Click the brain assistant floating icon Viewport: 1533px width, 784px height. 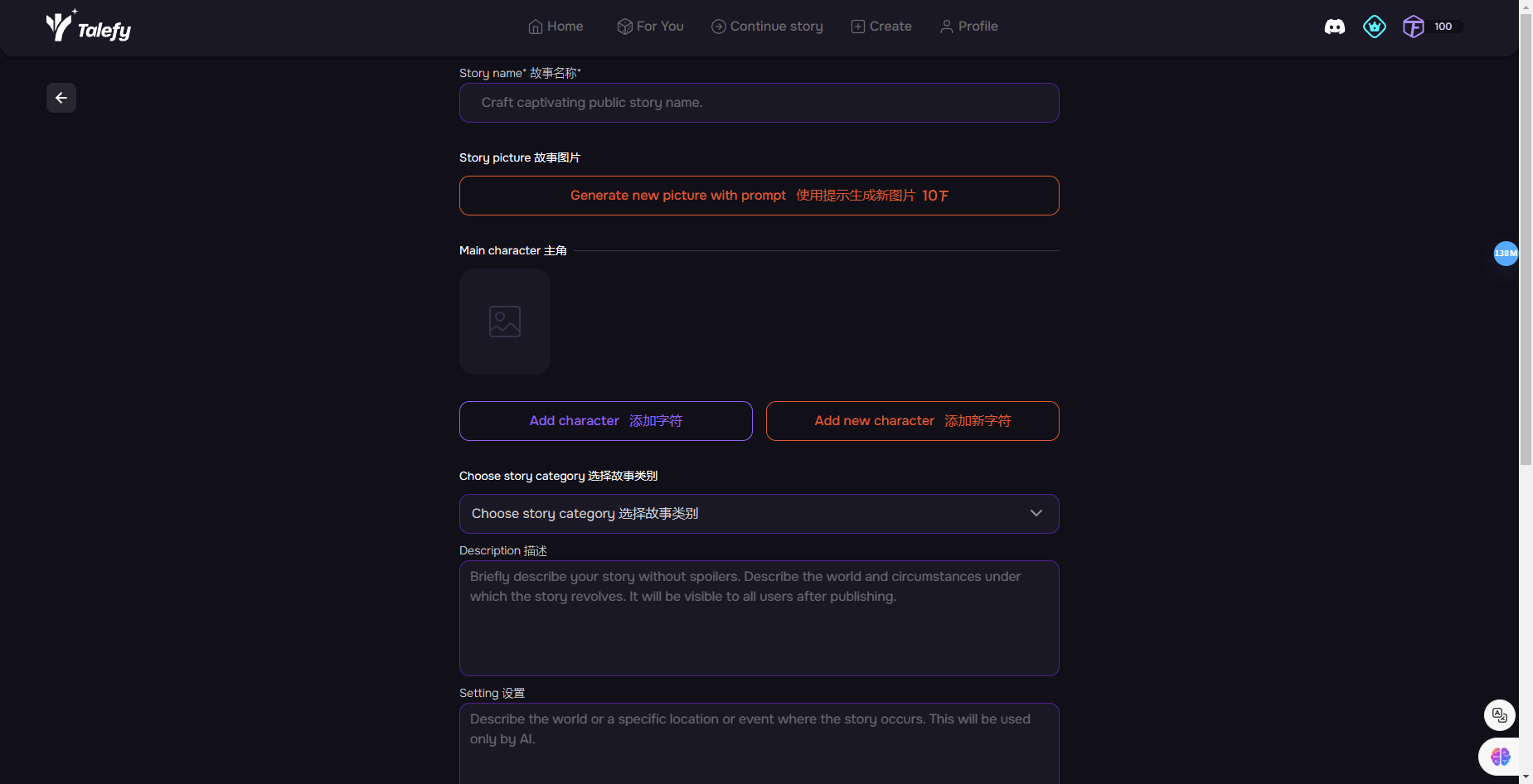pyautogui.click(x=1500, y=756)
